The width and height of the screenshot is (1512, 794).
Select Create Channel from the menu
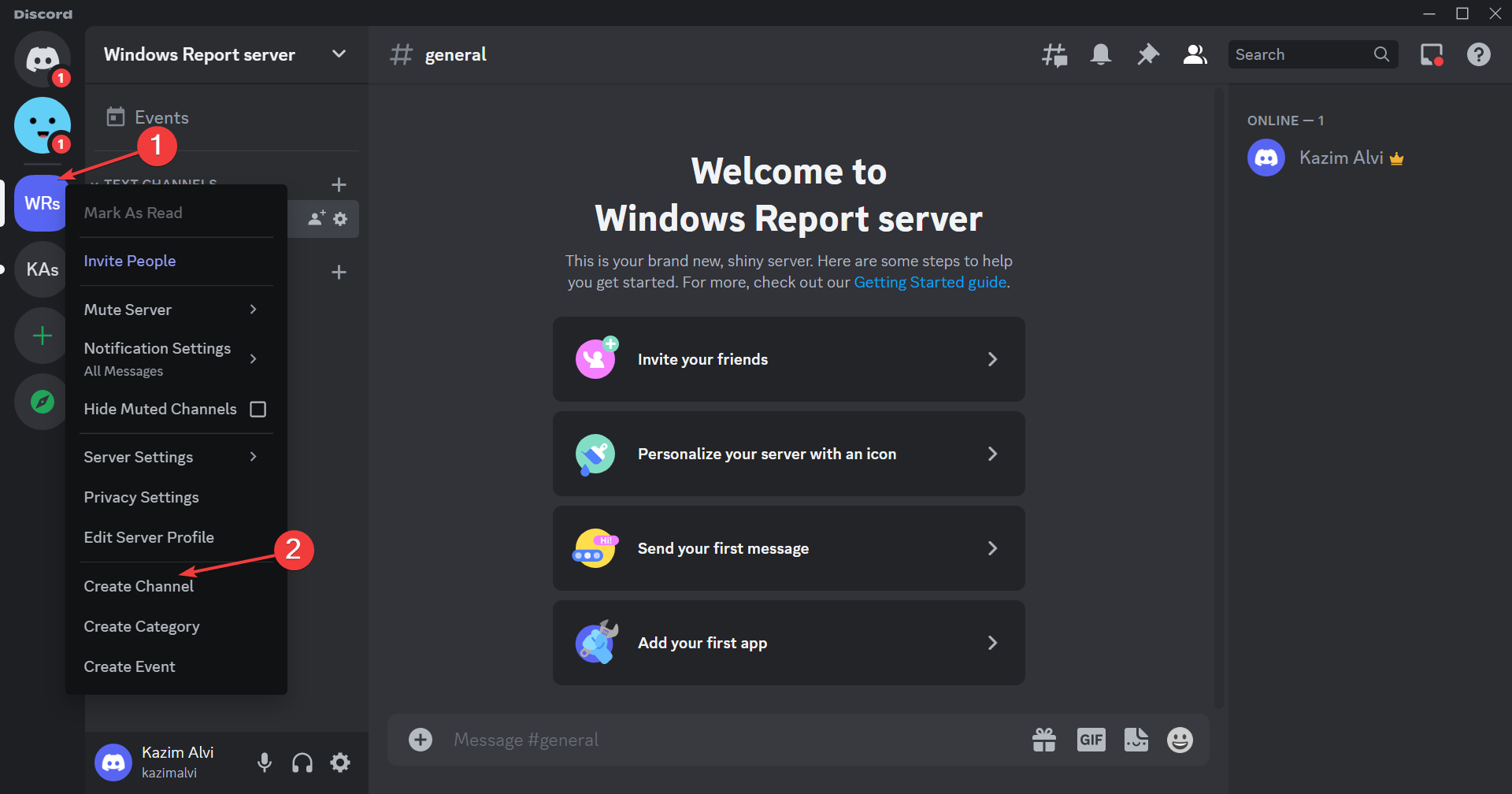click(176, 586)
